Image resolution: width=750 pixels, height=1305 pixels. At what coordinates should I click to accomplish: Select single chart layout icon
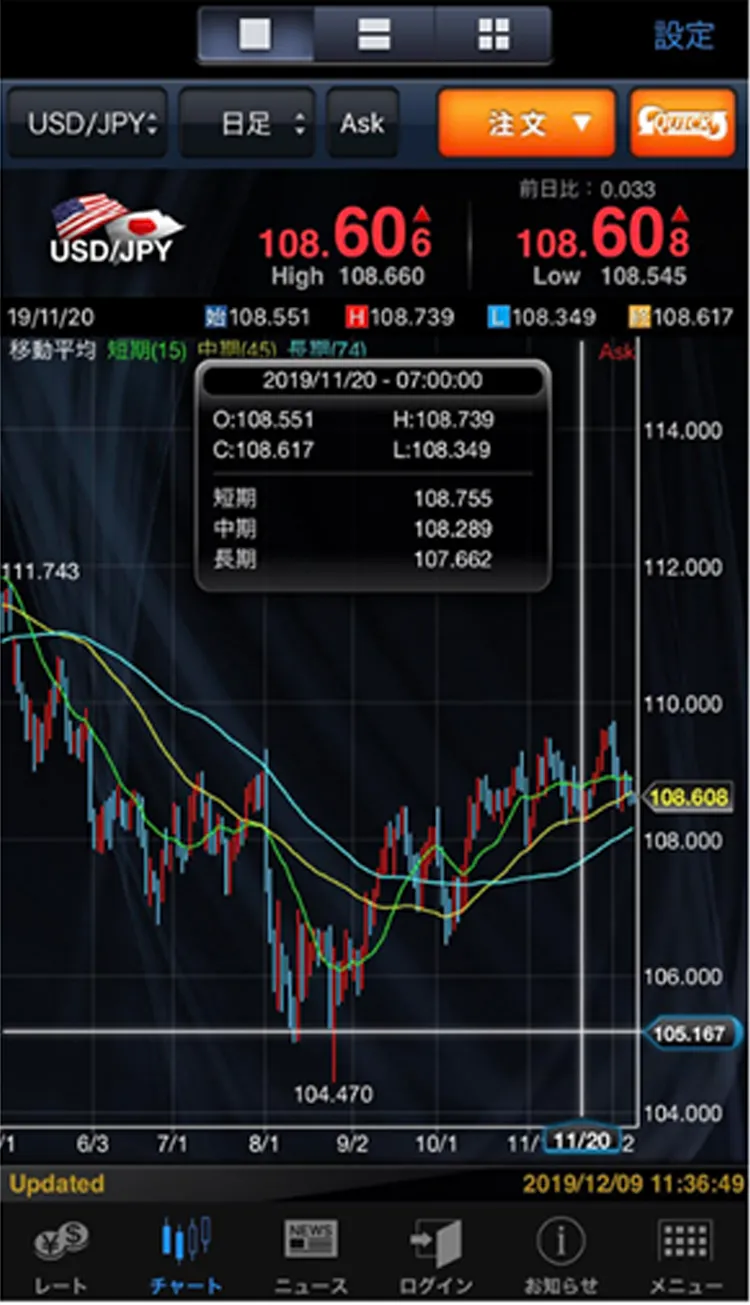tap(256, 35)
